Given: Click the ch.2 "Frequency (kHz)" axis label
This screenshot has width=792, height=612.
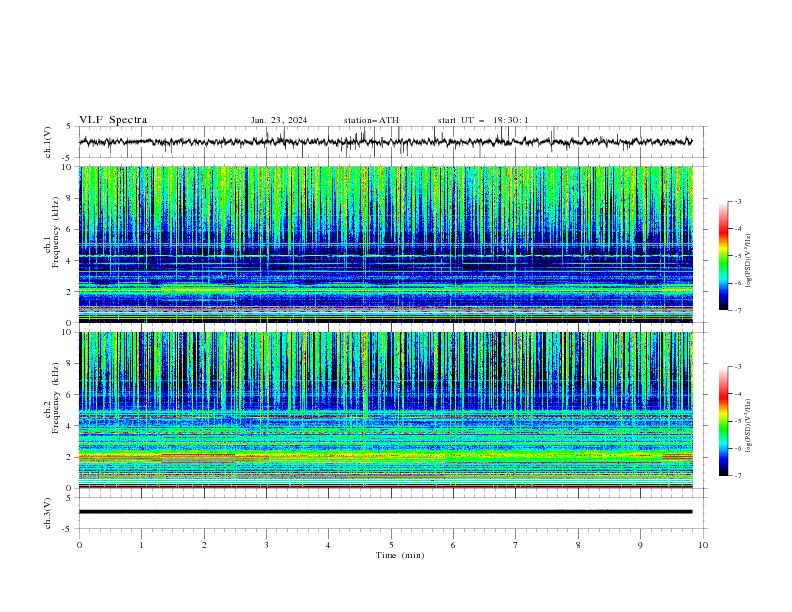Looking at the screenshot, I should point(56,398).
